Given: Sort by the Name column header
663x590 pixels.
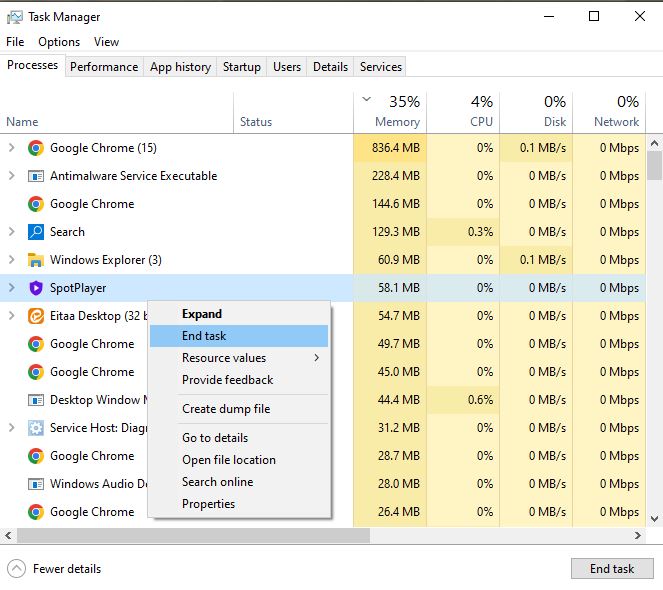Looking at the screenshot, I should coord(117,113).
